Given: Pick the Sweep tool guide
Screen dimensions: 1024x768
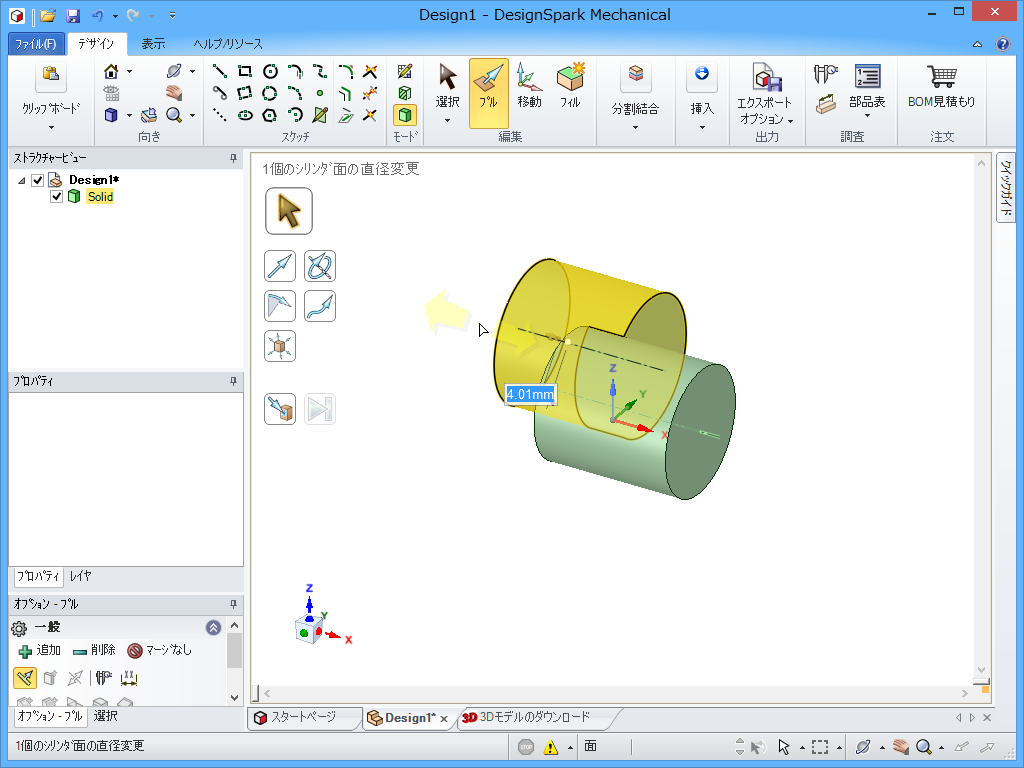Looking at the screenshot, I should click(x=320, y=306).
